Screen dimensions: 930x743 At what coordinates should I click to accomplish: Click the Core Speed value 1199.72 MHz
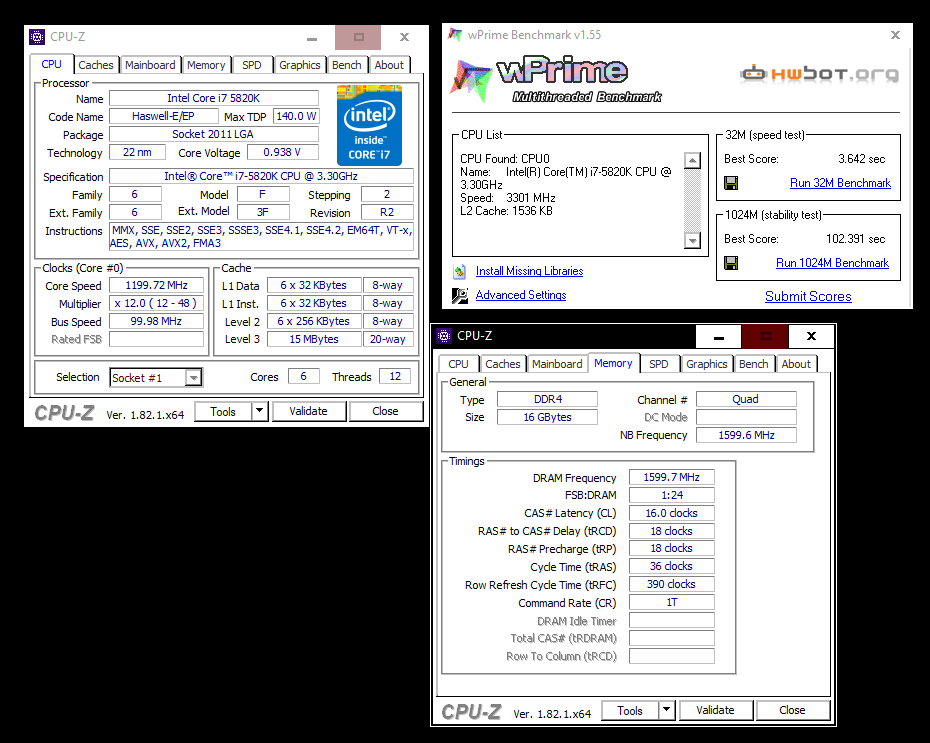157,285
